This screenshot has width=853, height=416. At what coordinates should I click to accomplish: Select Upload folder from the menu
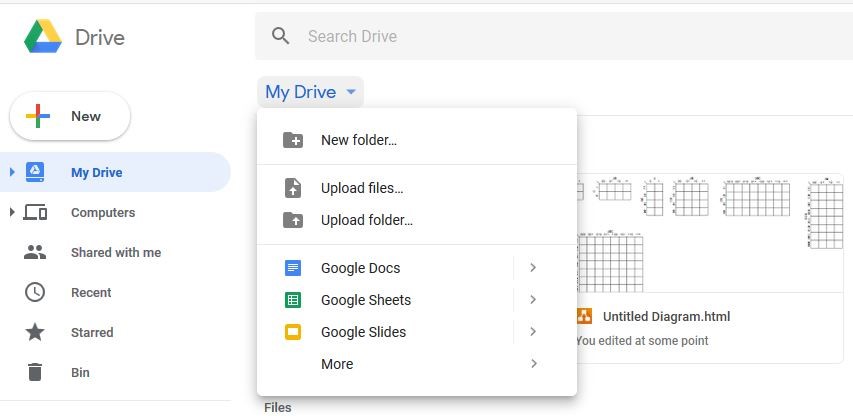366,220
